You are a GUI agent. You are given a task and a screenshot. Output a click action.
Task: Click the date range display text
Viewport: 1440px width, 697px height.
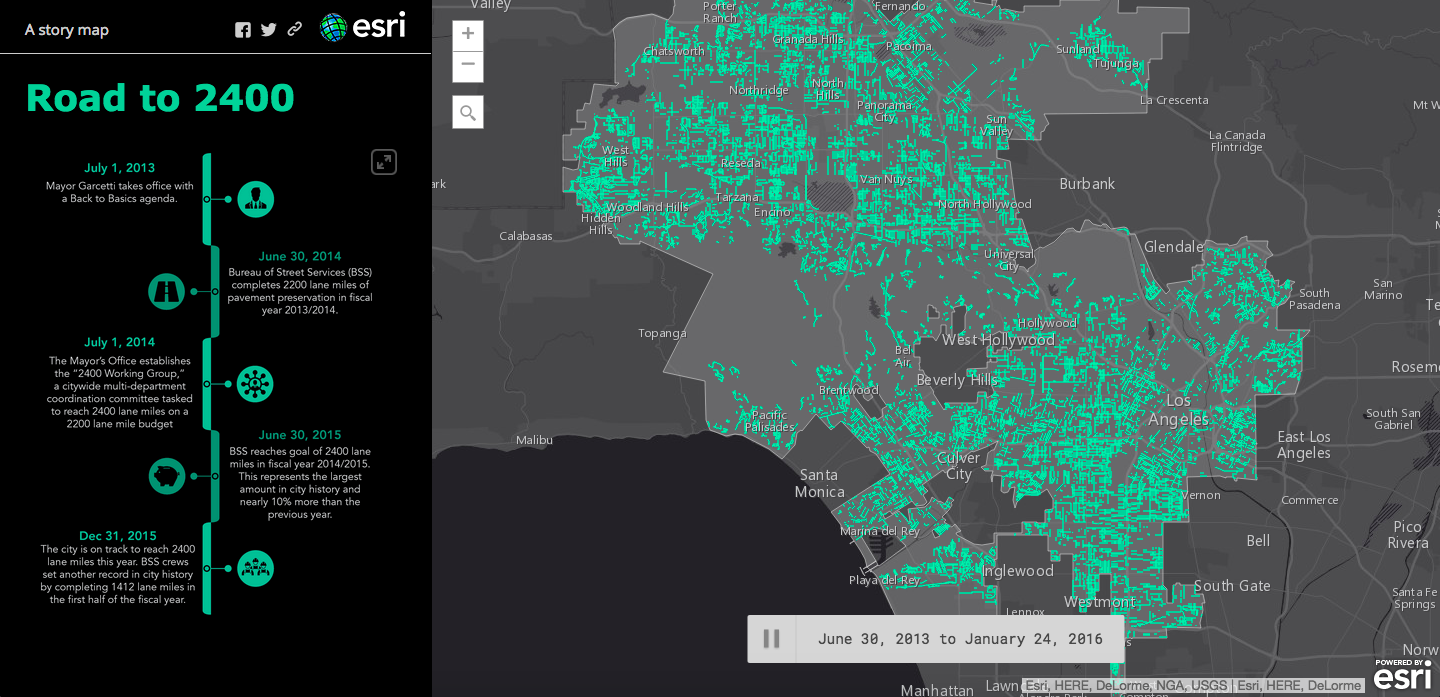pos(959,639)
